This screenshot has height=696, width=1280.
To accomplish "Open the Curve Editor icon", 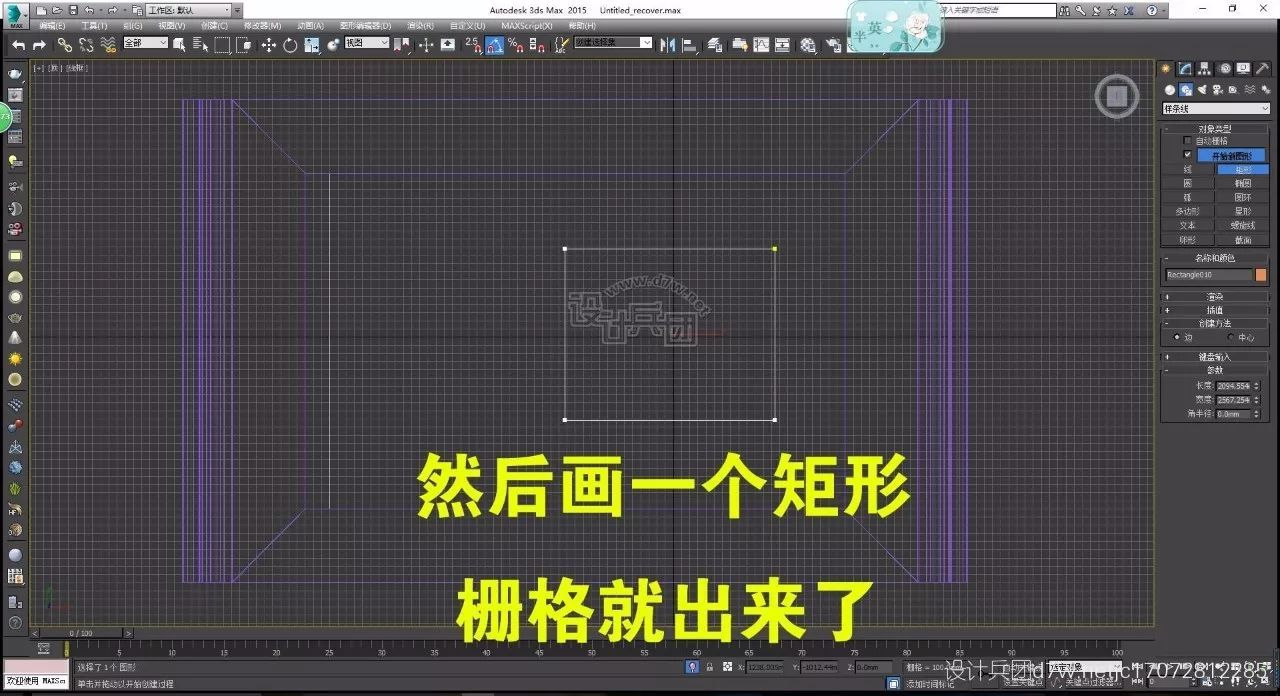I will [x=761, y=45].
